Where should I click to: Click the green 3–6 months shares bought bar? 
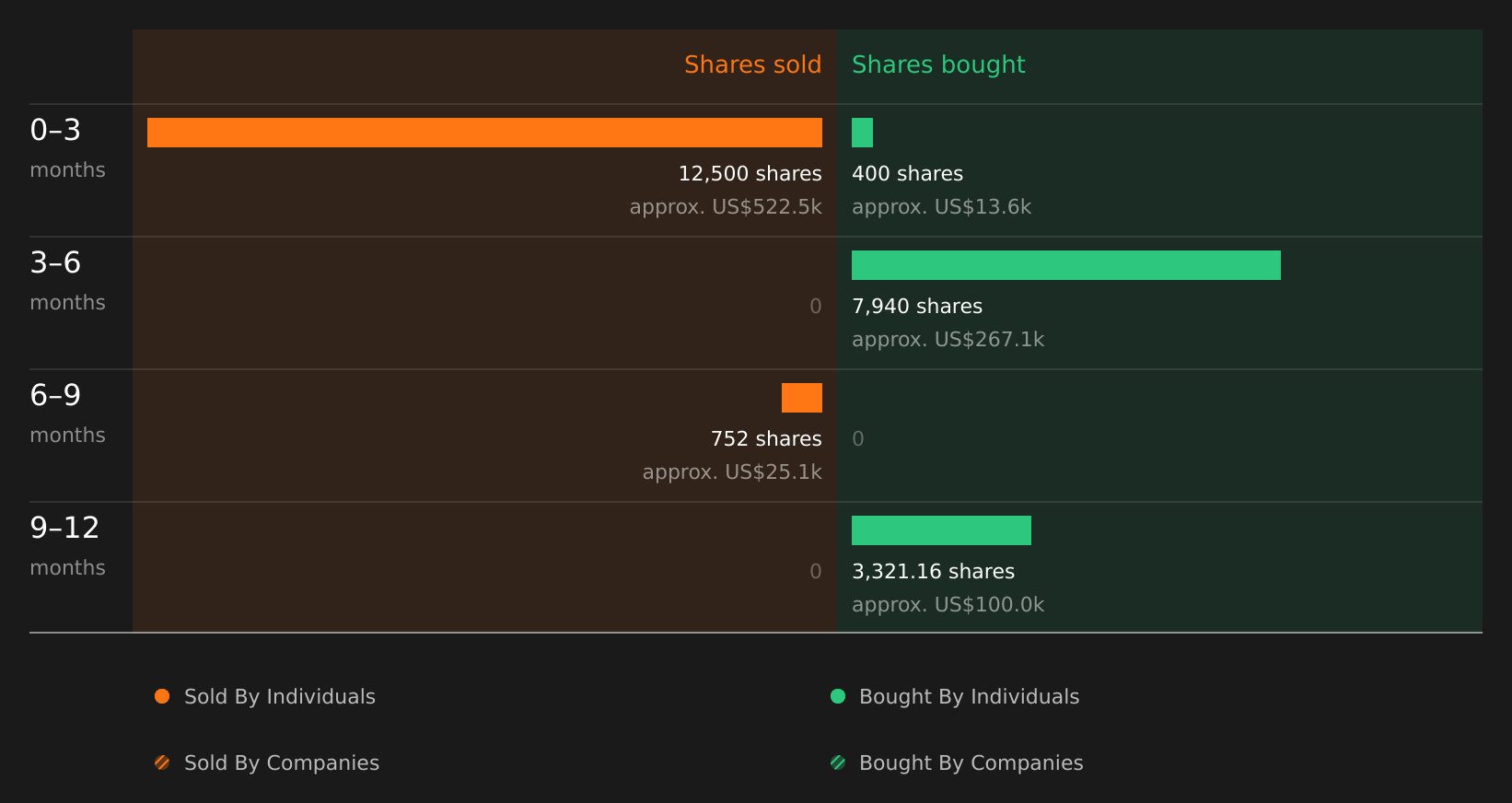[1066, 265]
